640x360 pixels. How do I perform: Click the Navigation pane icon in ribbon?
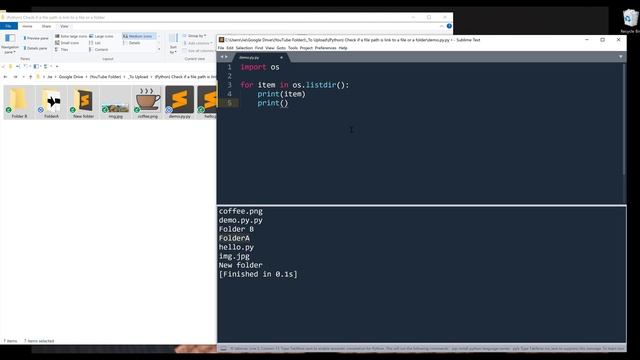(9, 44)
